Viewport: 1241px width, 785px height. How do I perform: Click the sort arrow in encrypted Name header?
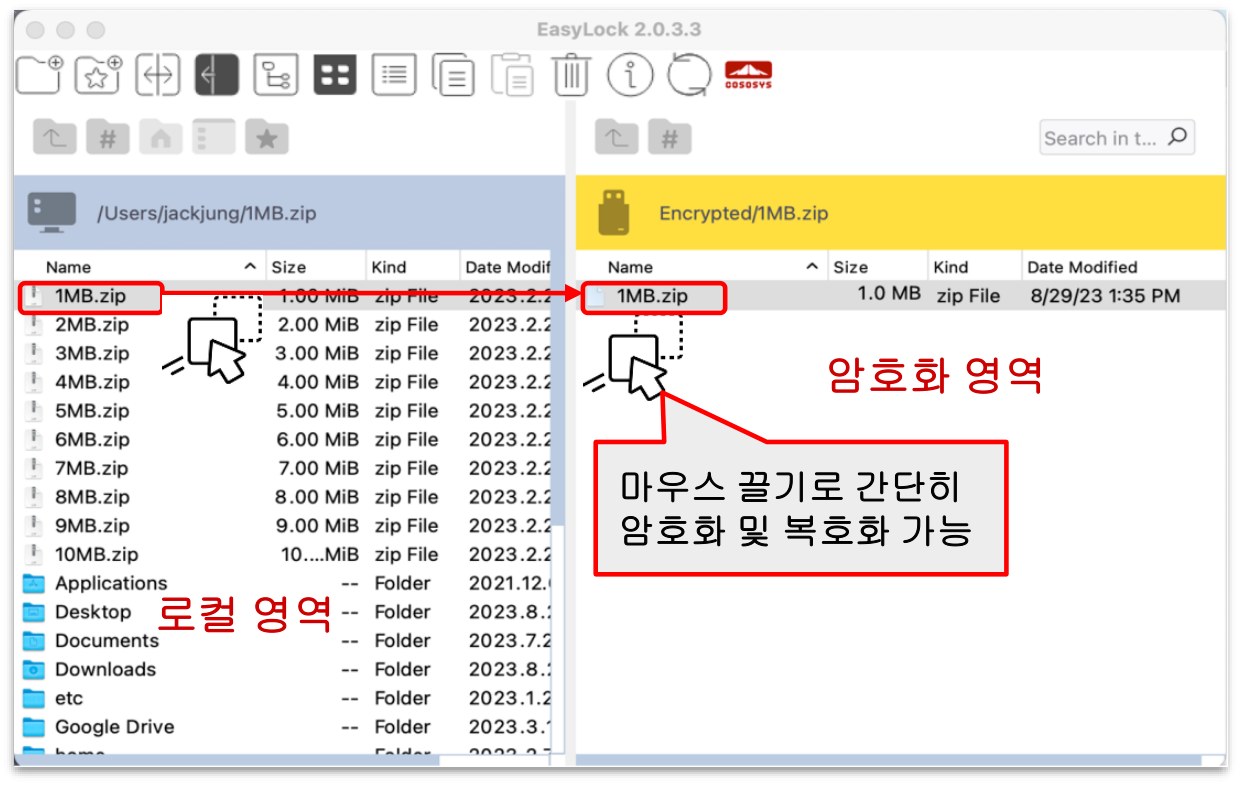(x=813, y=266)
